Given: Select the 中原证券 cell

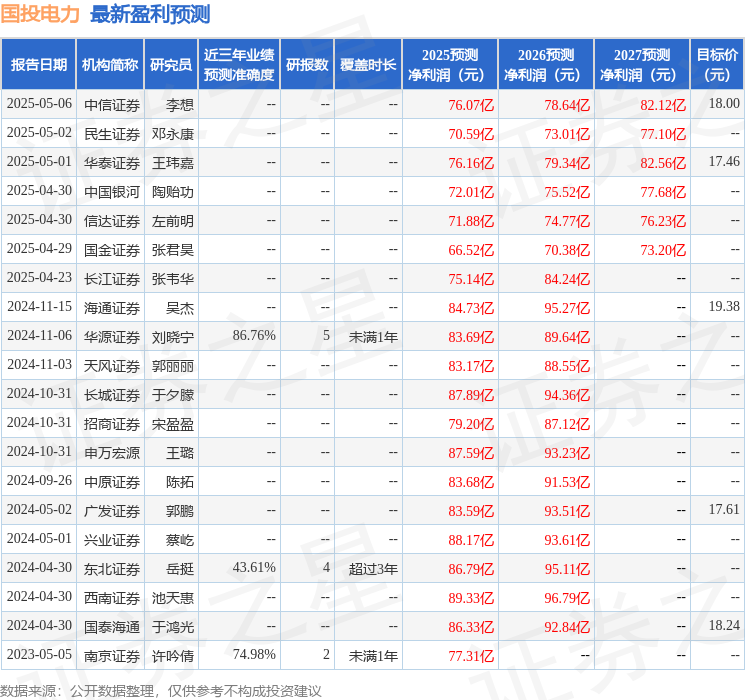Looking at the screenshot, I should pyautogui.click(x=112, y=482).
